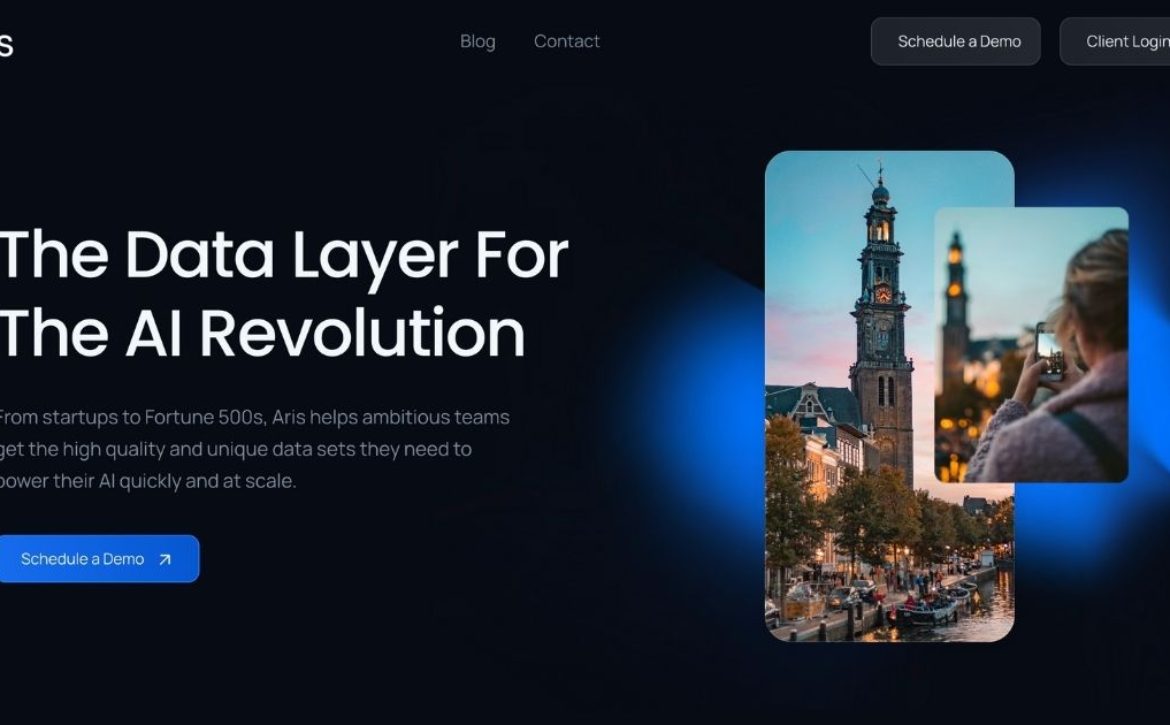Open the Blog navigation link
Image resolution: width=1170 pixels, height=725 pixels.
point(478,42)
